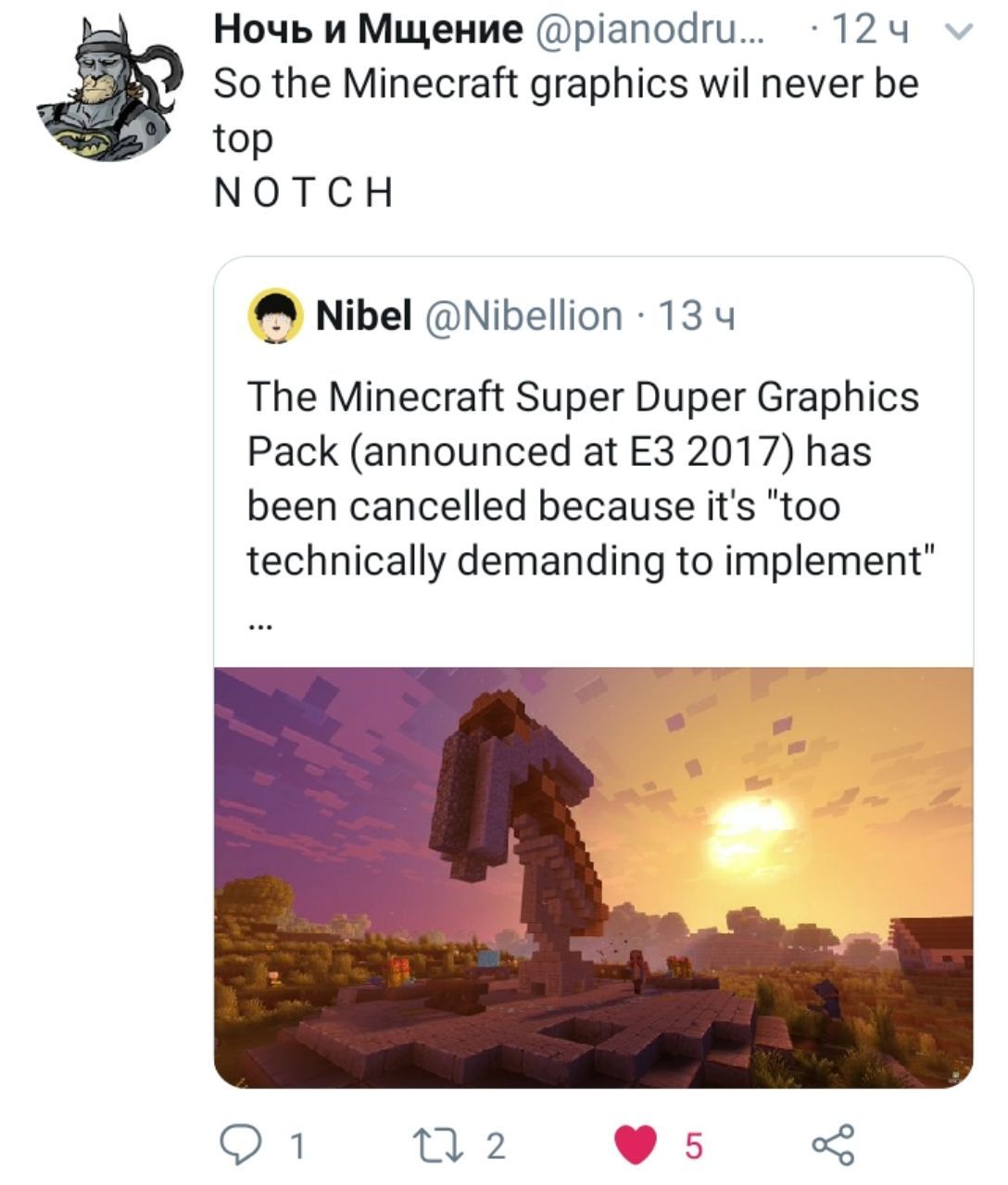Image resolution: width=1008 pixels, height=1185 pixels.
Task: Open the Minecraft sunset screenshot
Action: click(x=593, y=876)
